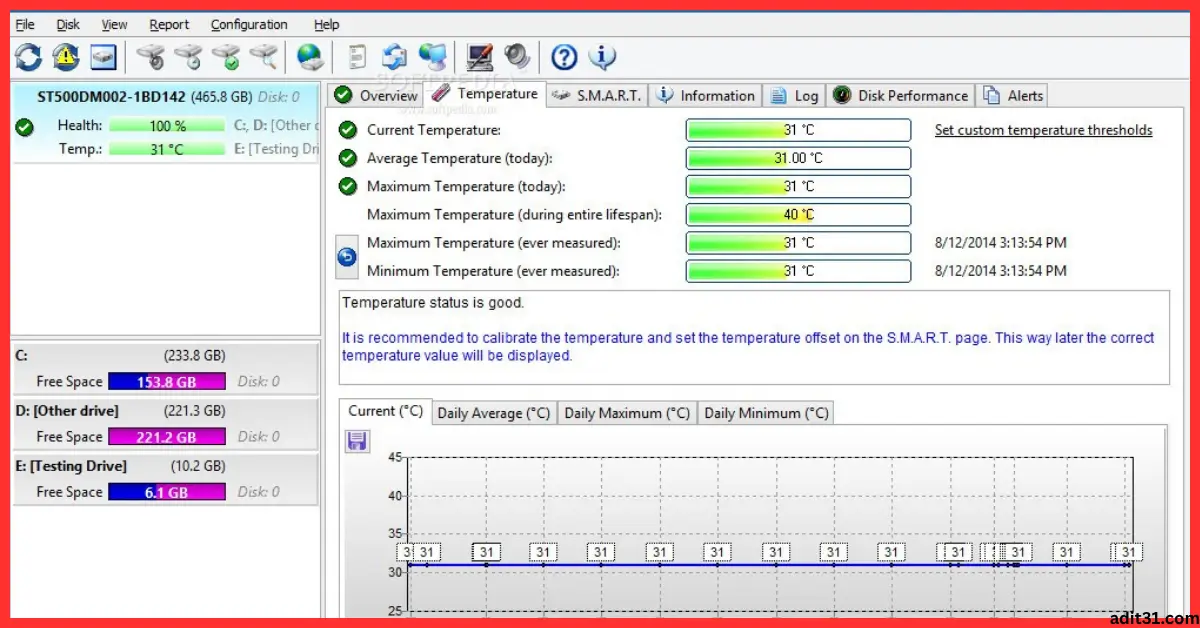This screenshot has height=628, width=1200.
Task: Click the monitor with screwdriver configuration icon
Action: 479,57
